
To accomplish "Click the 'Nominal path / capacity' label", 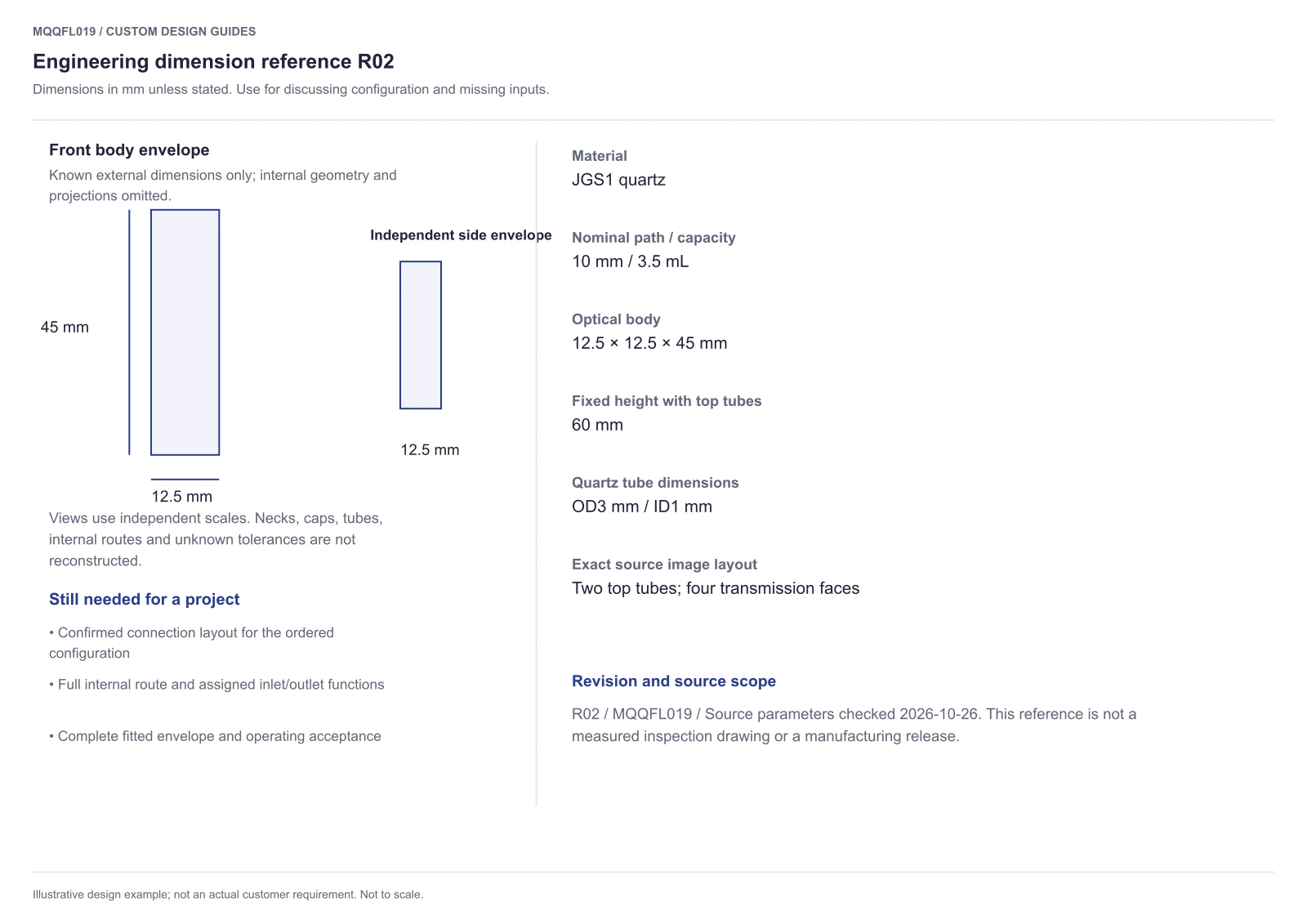I will tap(653, 238).
